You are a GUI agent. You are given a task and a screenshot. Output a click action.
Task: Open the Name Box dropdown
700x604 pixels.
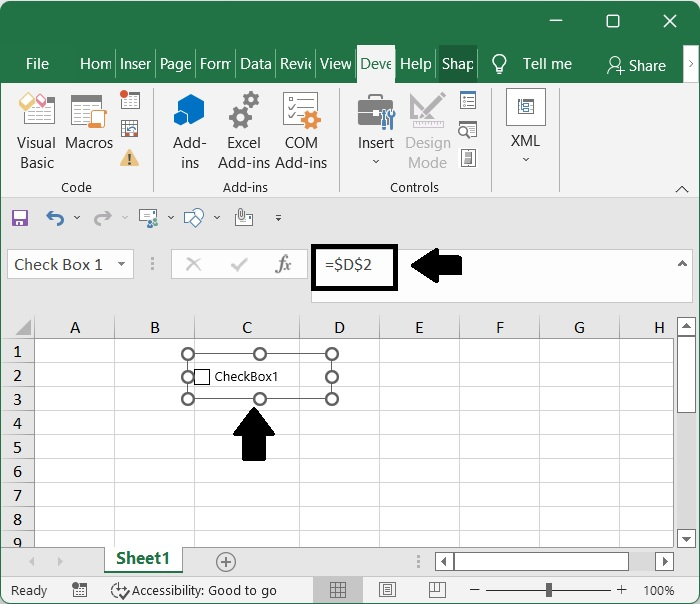121,264
